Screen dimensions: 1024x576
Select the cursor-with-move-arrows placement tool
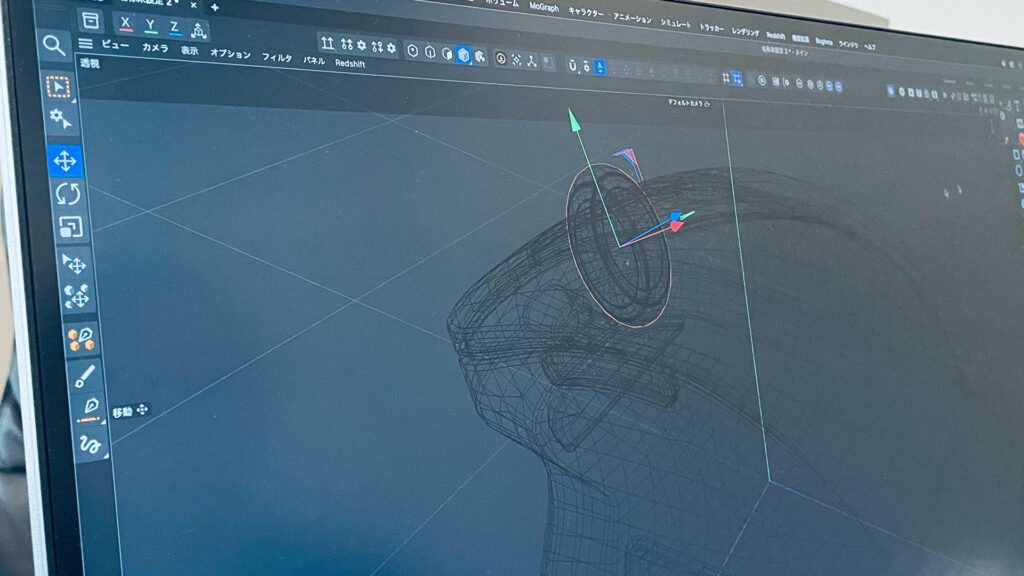(74, 264)
